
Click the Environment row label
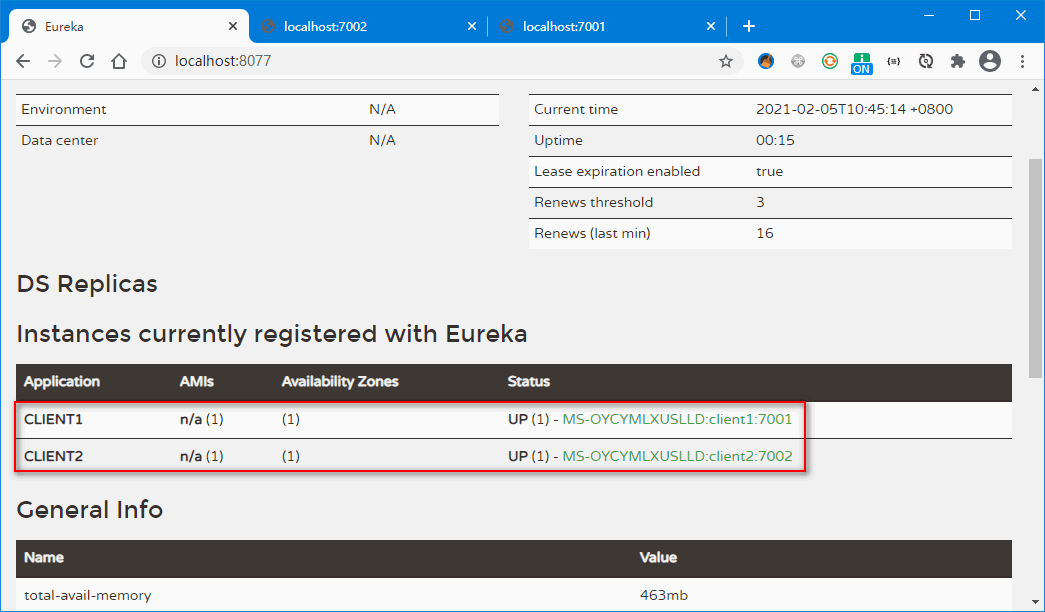[63, 109]
